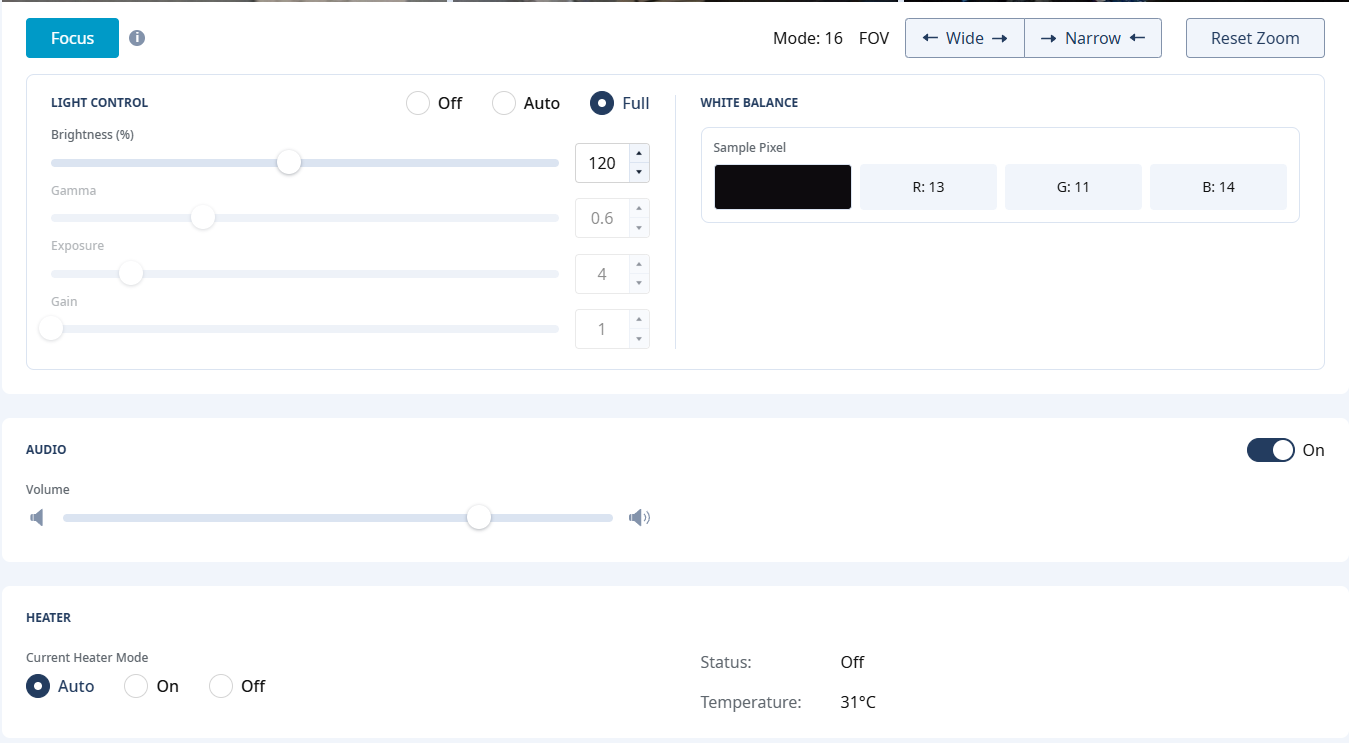Toggle the Audio switch off
This screenshot has height=743, width=1349.
coord(1270,450)
